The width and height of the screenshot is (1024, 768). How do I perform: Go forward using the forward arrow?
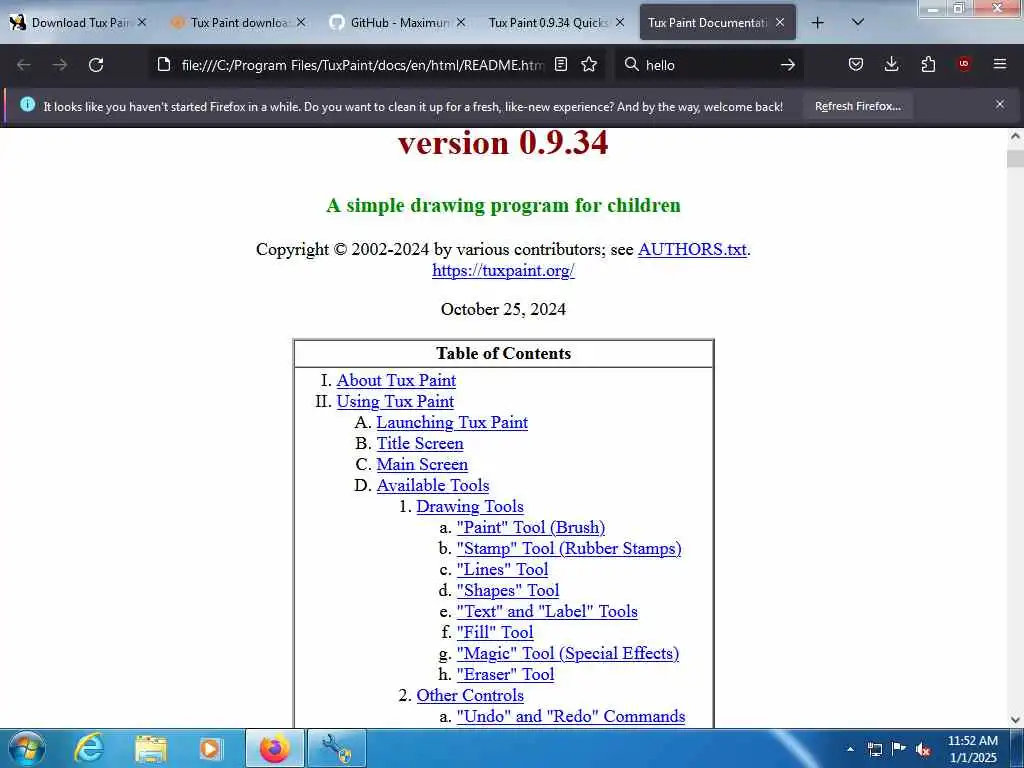click(x=60, y=65)
